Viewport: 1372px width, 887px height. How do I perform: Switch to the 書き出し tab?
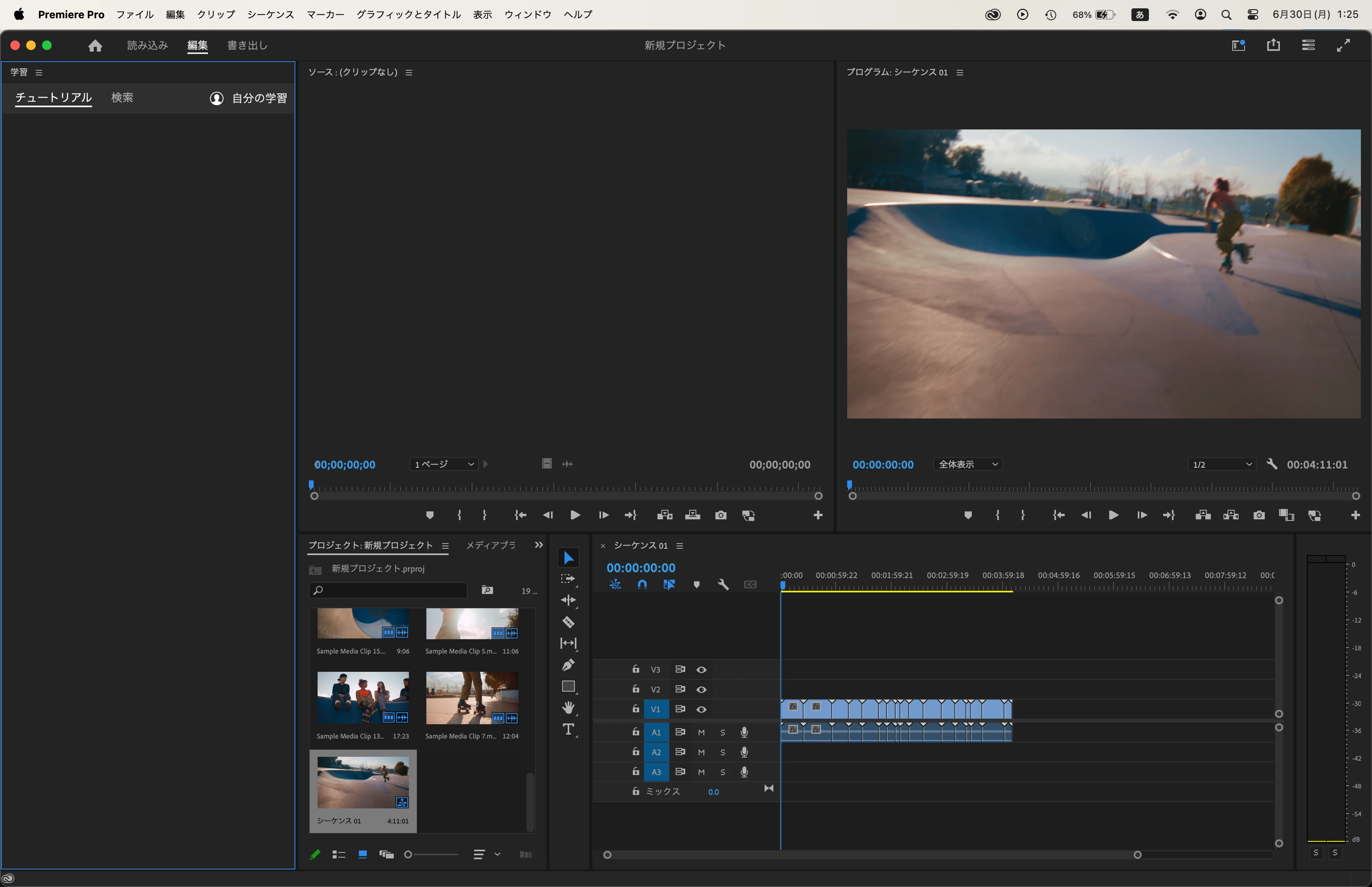[x=247, y=46]
